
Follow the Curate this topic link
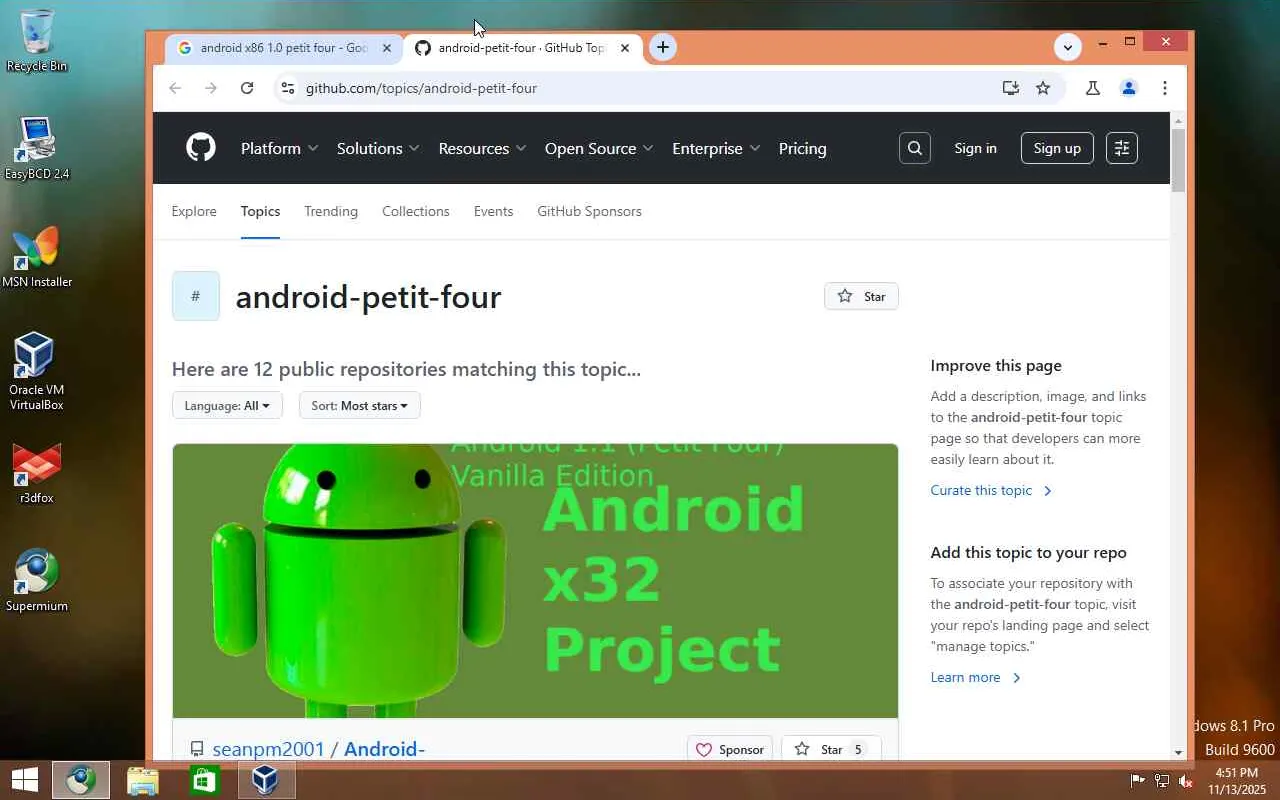pyautogui.click(x=991, y=490)
